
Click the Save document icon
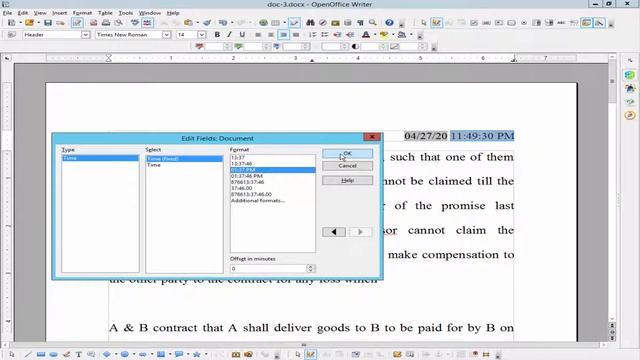48,23
